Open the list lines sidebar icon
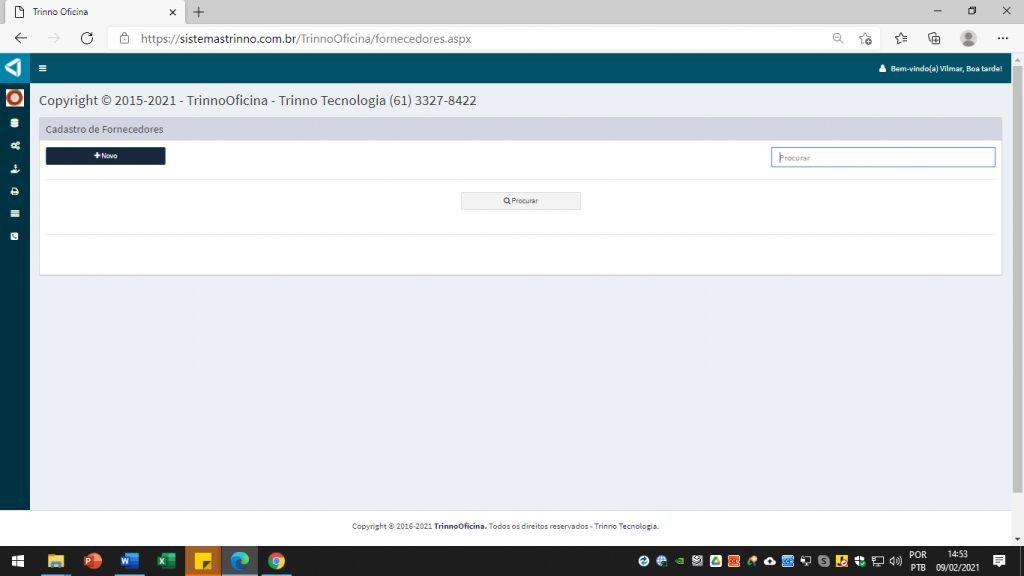This screenshot has width=1024, height=576. coord(14,214)
